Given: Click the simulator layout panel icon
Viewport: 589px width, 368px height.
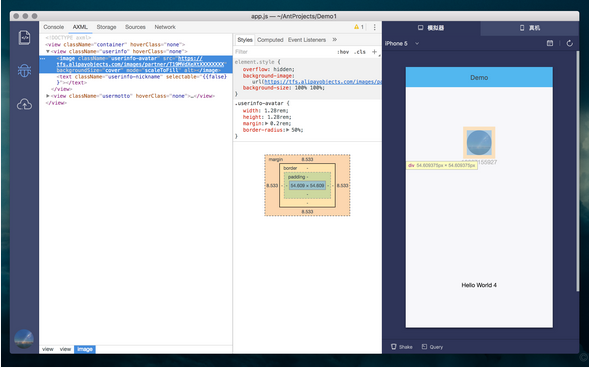Looking at the screenshot, I should tap(550, 44).
